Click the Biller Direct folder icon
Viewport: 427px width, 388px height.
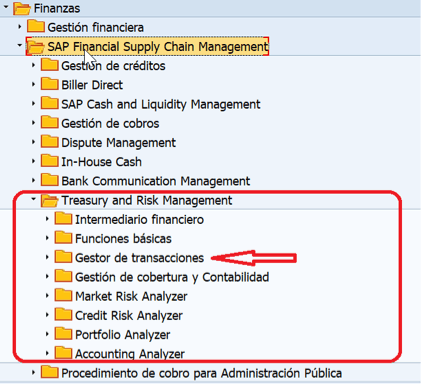49,84
